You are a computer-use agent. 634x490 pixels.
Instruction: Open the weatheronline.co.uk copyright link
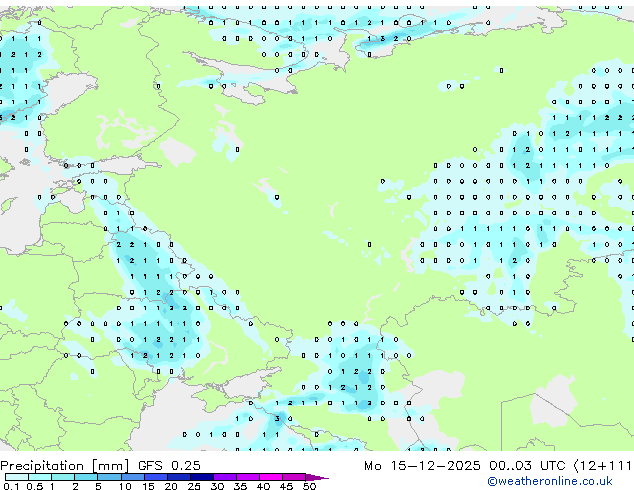[x=550, y=481]
